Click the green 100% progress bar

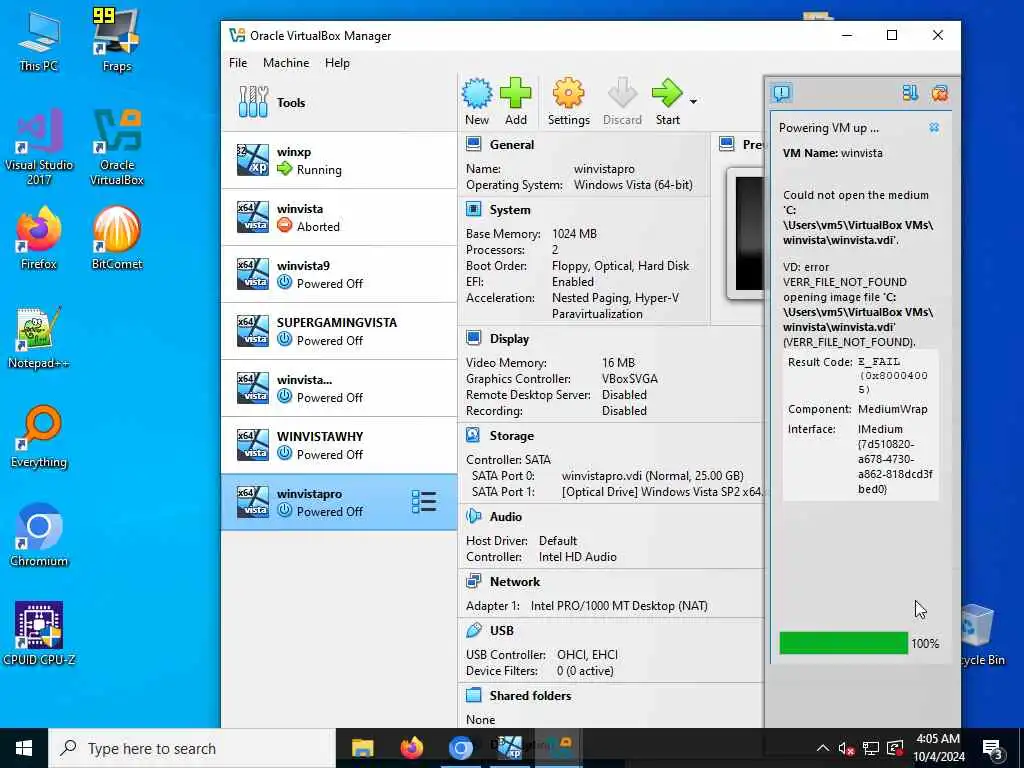843,643
